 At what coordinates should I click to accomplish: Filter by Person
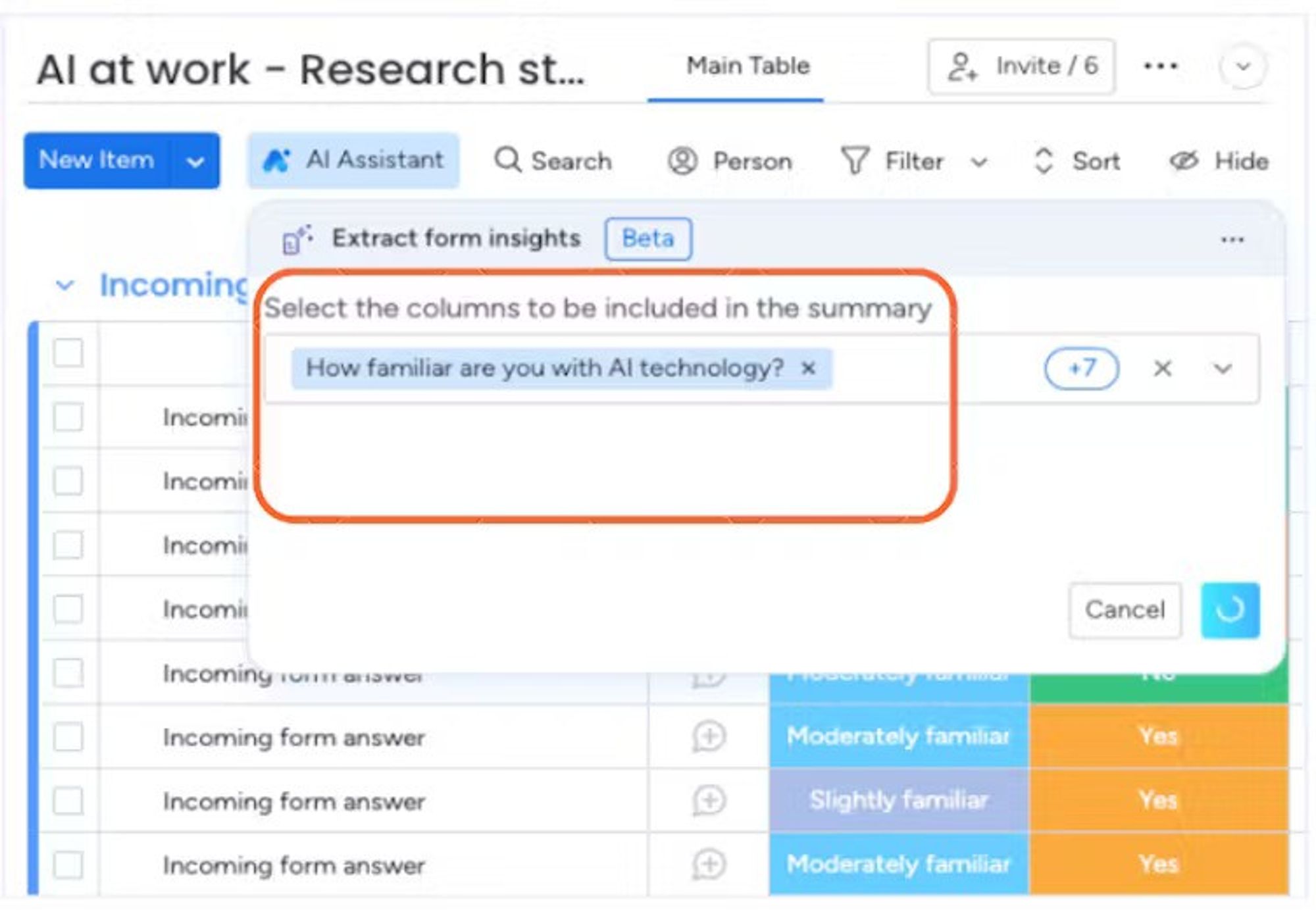pyautogui.click(x=730, y=161)
